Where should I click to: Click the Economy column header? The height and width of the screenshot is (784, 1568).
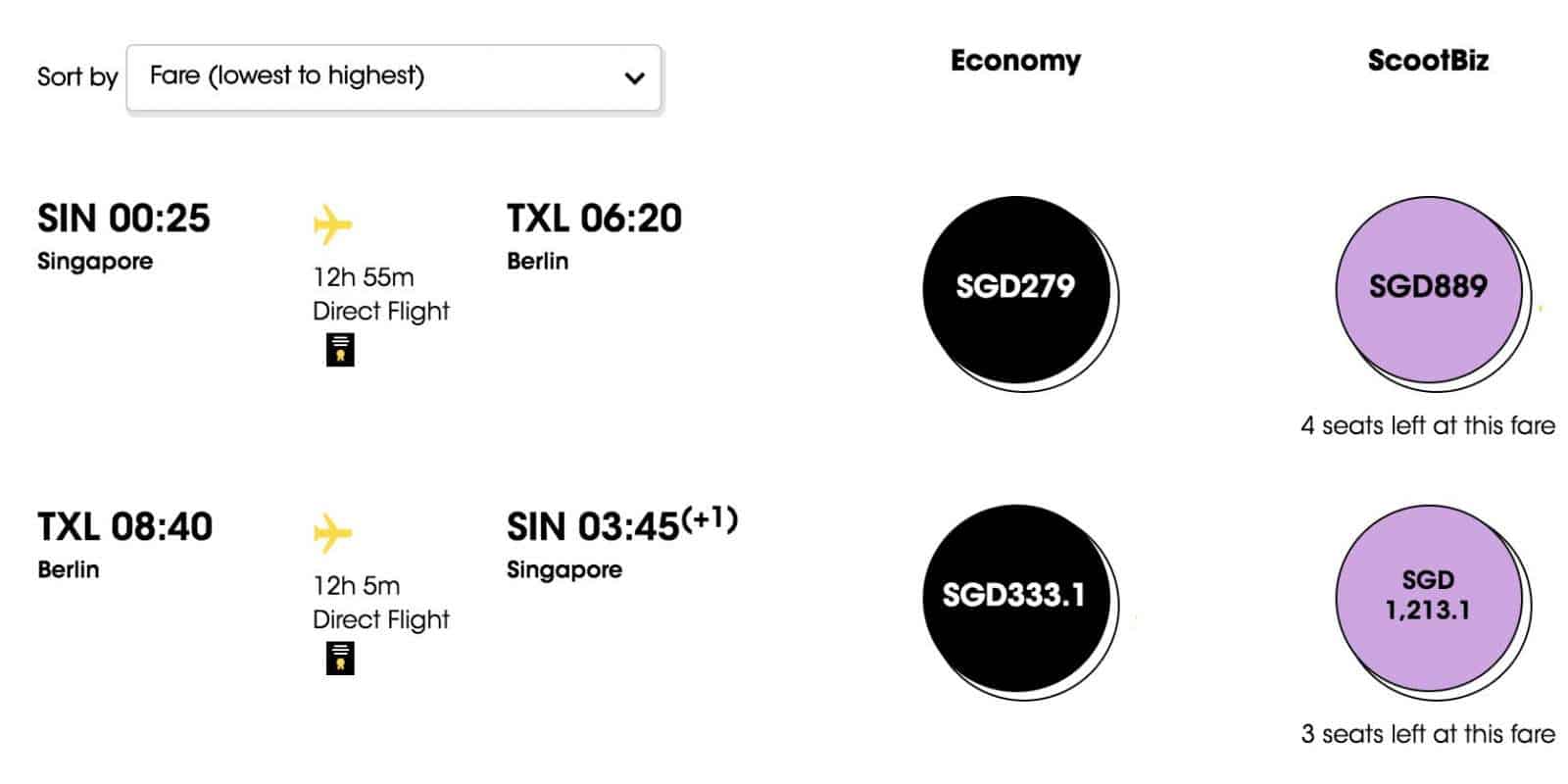[x=1015, y=61]
